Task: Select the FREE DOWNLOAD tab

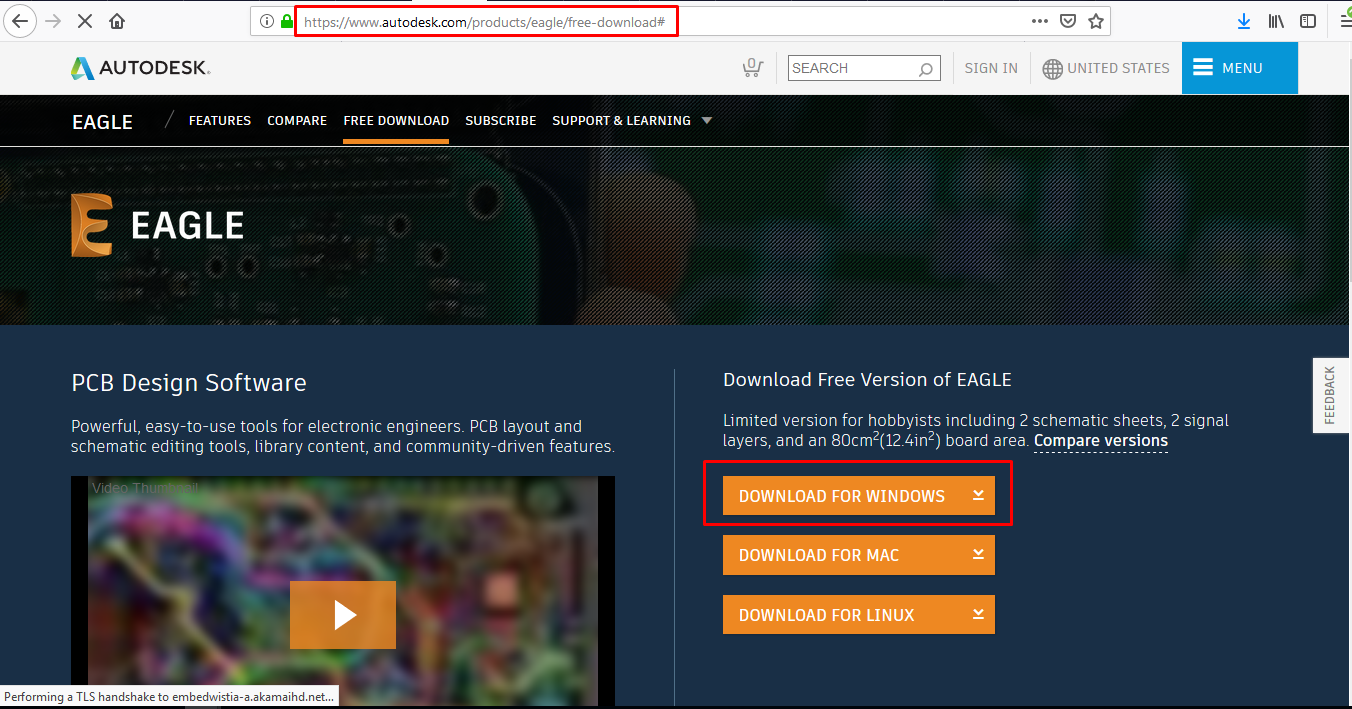Action: 396,120
